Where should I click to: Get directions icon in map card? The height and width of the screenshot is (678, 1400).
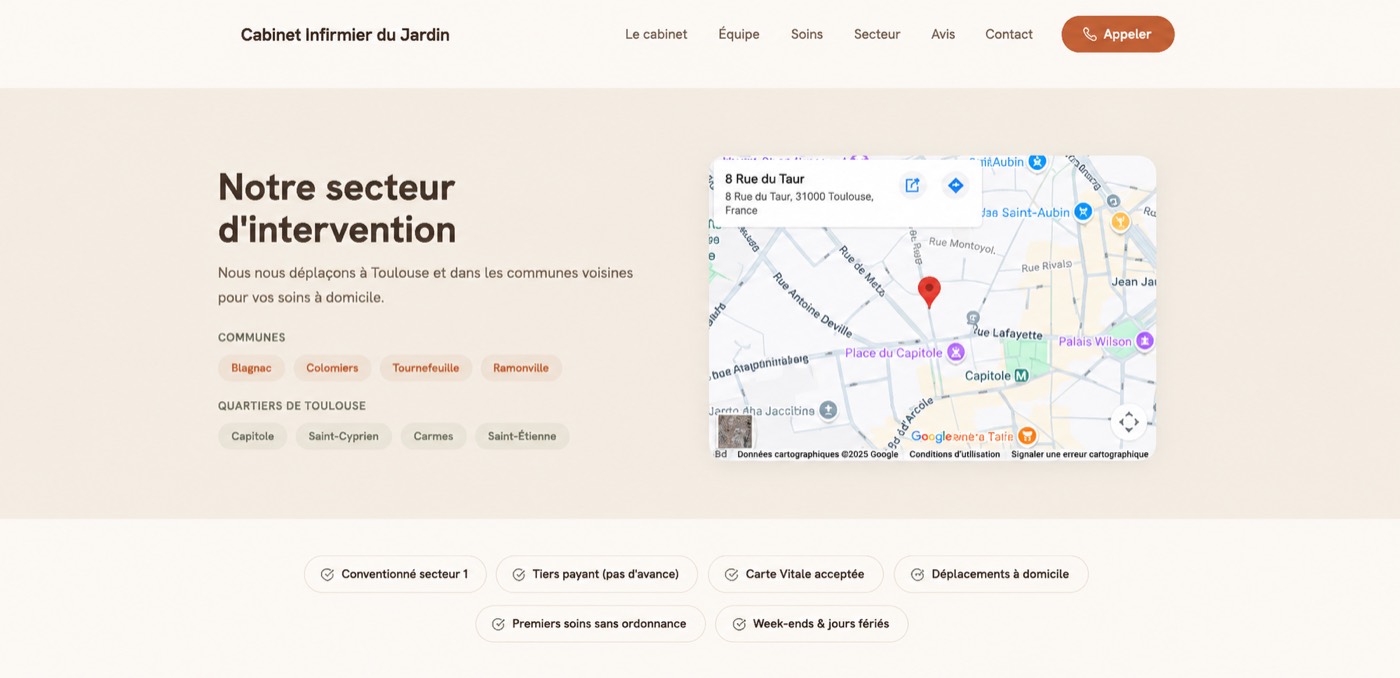[x=955, y=185]
